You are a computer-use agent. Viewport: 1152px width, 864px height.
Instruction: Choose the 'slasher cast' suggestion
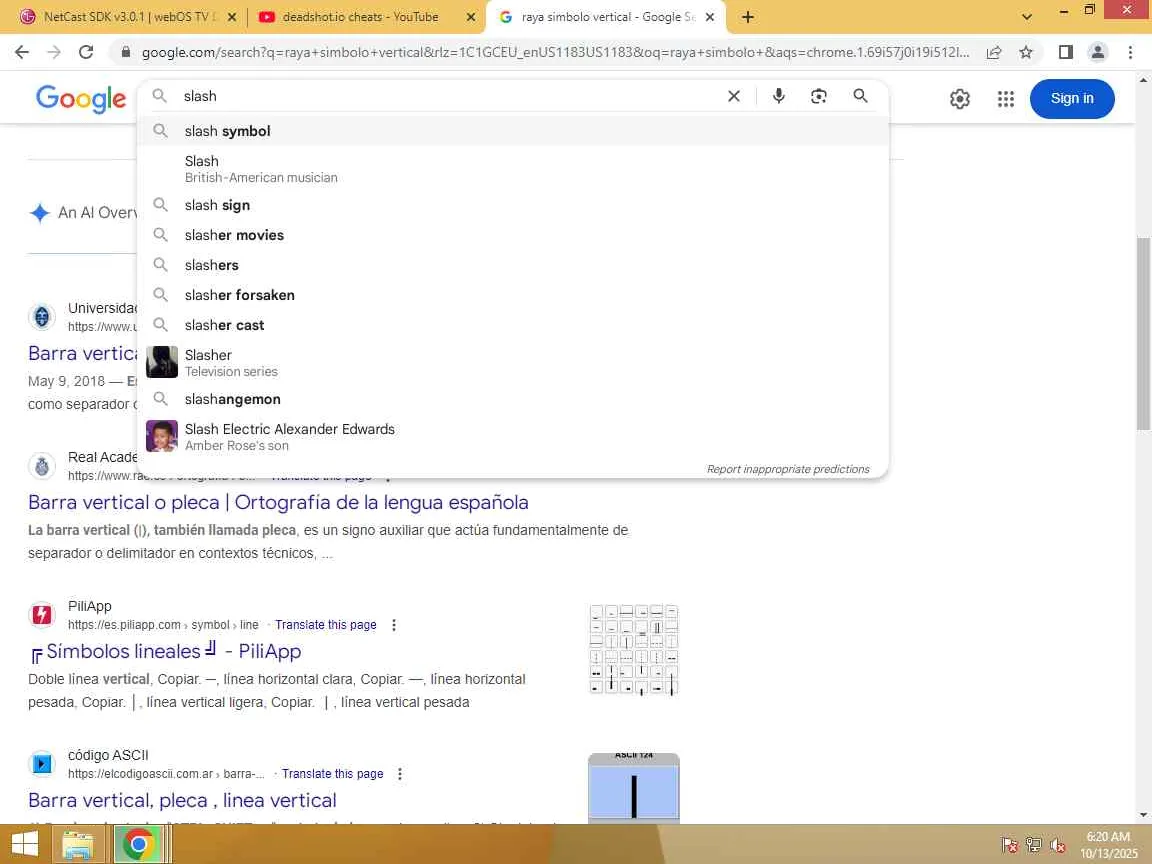[513, 325]
